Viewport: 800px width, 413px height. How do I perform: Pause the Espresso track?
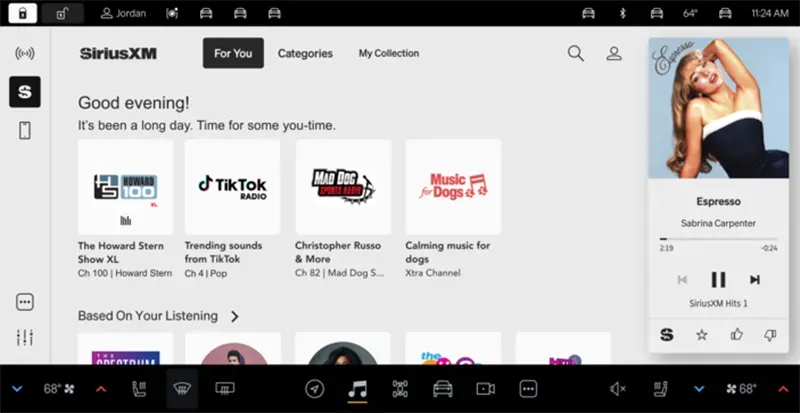point(718,280)
